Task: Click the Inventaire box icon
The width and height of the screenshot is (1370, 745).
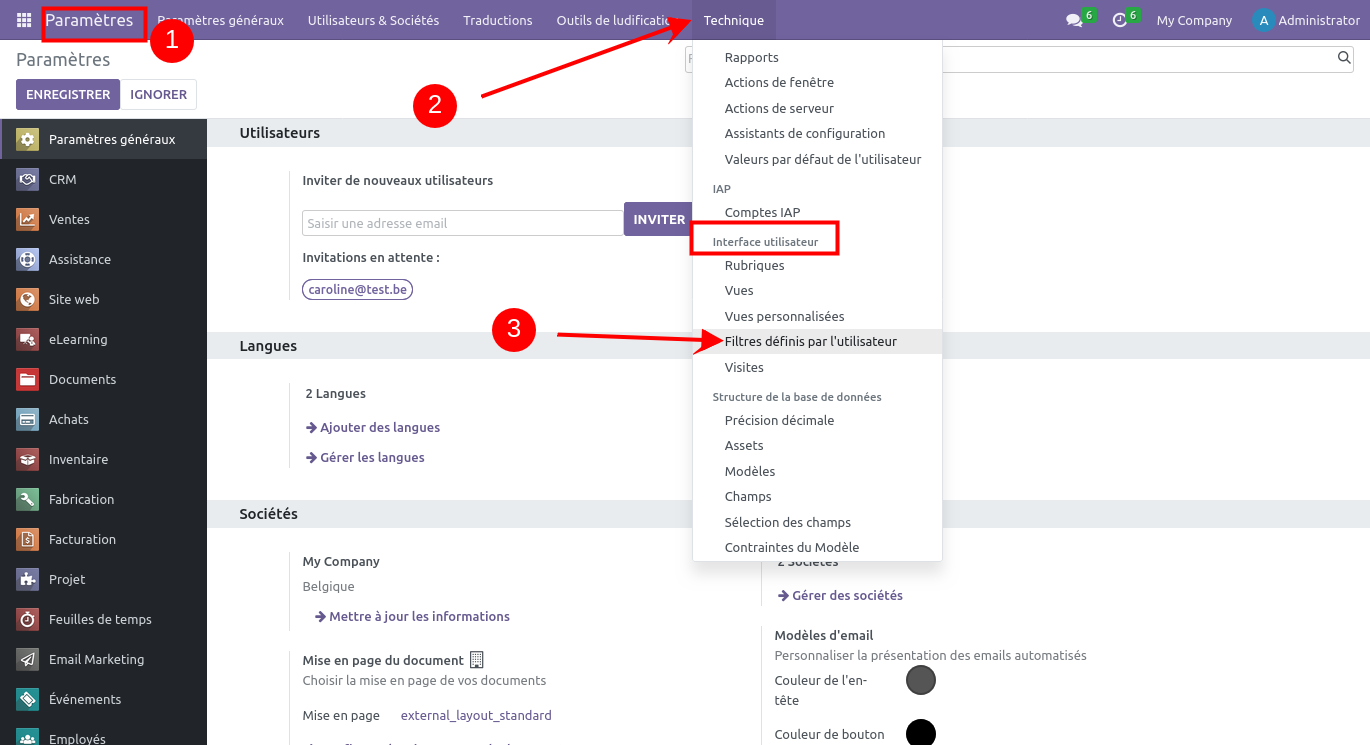Action: tap(28, 459)
